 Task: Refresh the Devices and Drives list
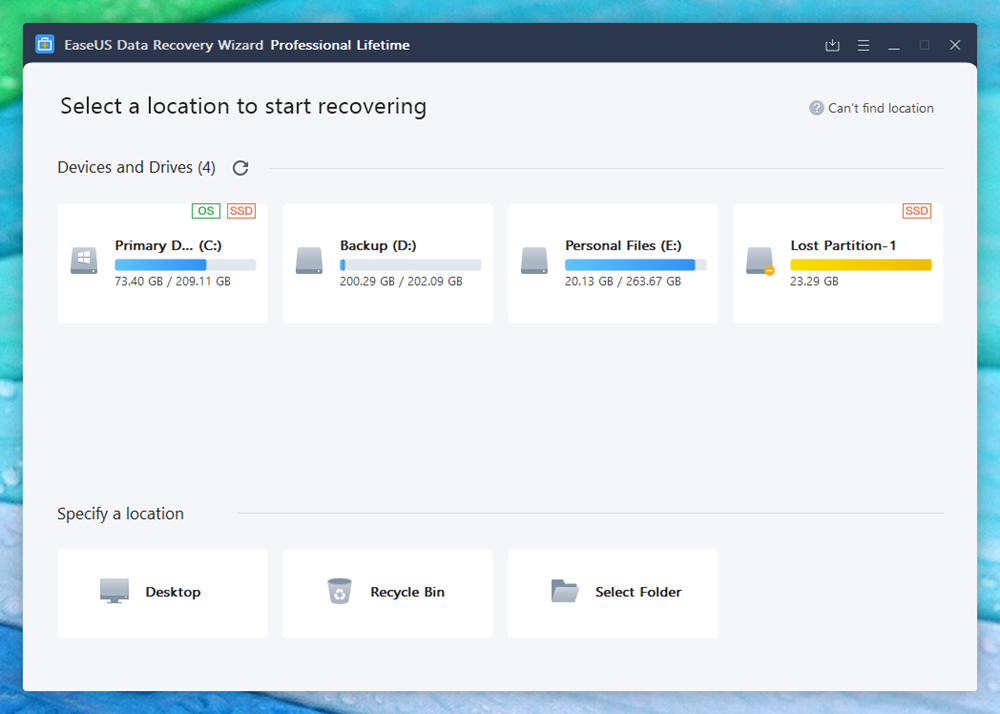[x=240, y=168]
